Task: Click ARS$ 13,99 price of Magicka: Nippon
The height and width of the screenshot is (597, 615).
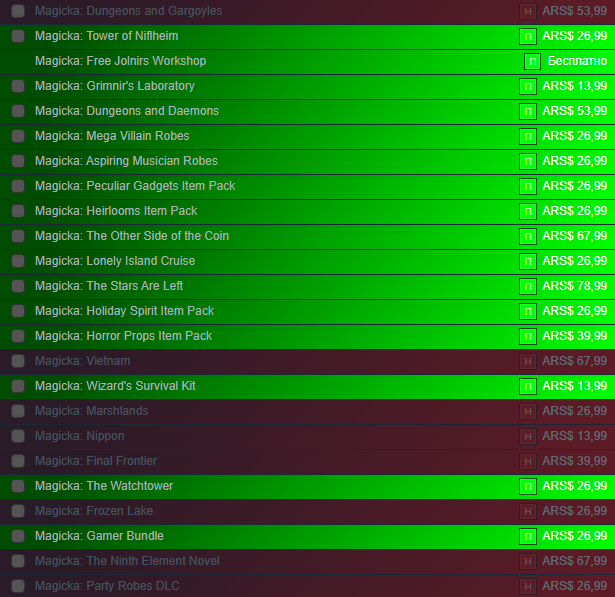Action: (575, 436)
